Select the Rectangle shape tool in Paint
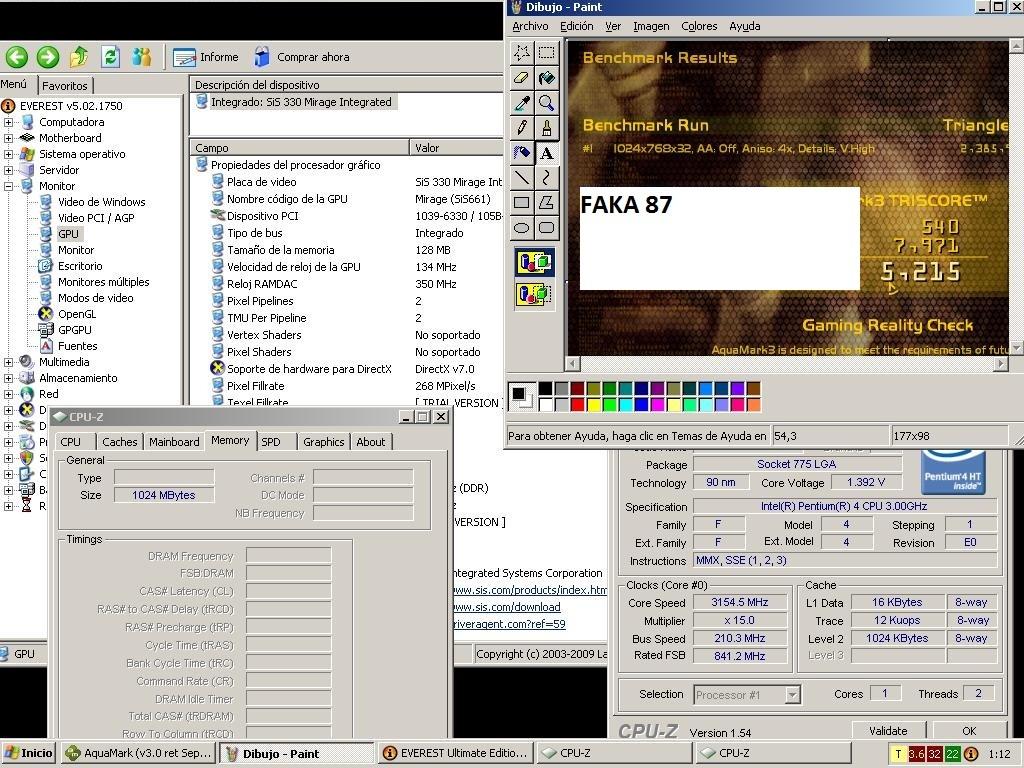The width and height of the screenshot is (1024, 768). click(x=522, y=202)
